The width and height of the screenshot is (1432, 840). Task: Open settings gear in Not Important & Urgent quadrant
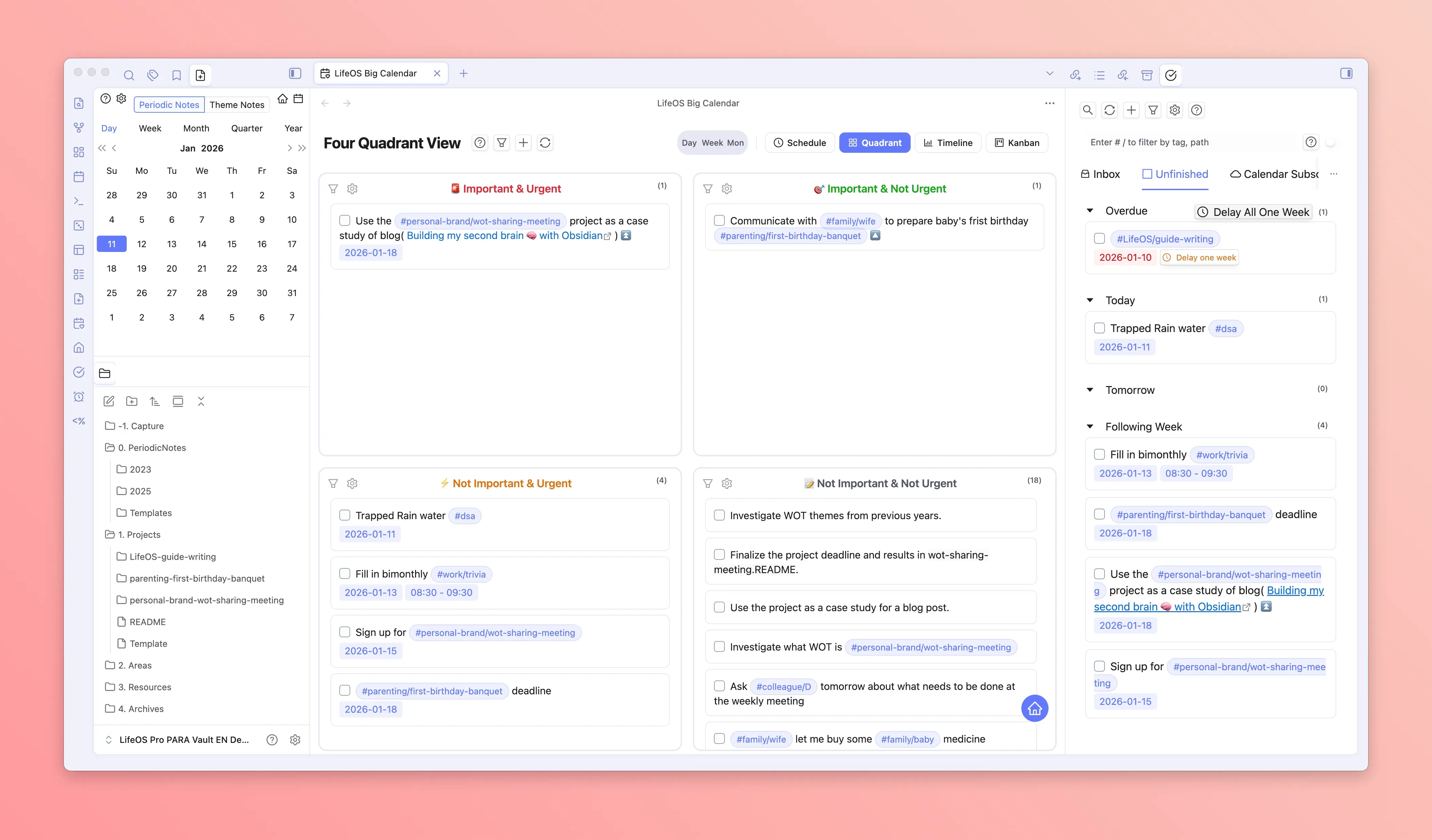coord(352,483)
